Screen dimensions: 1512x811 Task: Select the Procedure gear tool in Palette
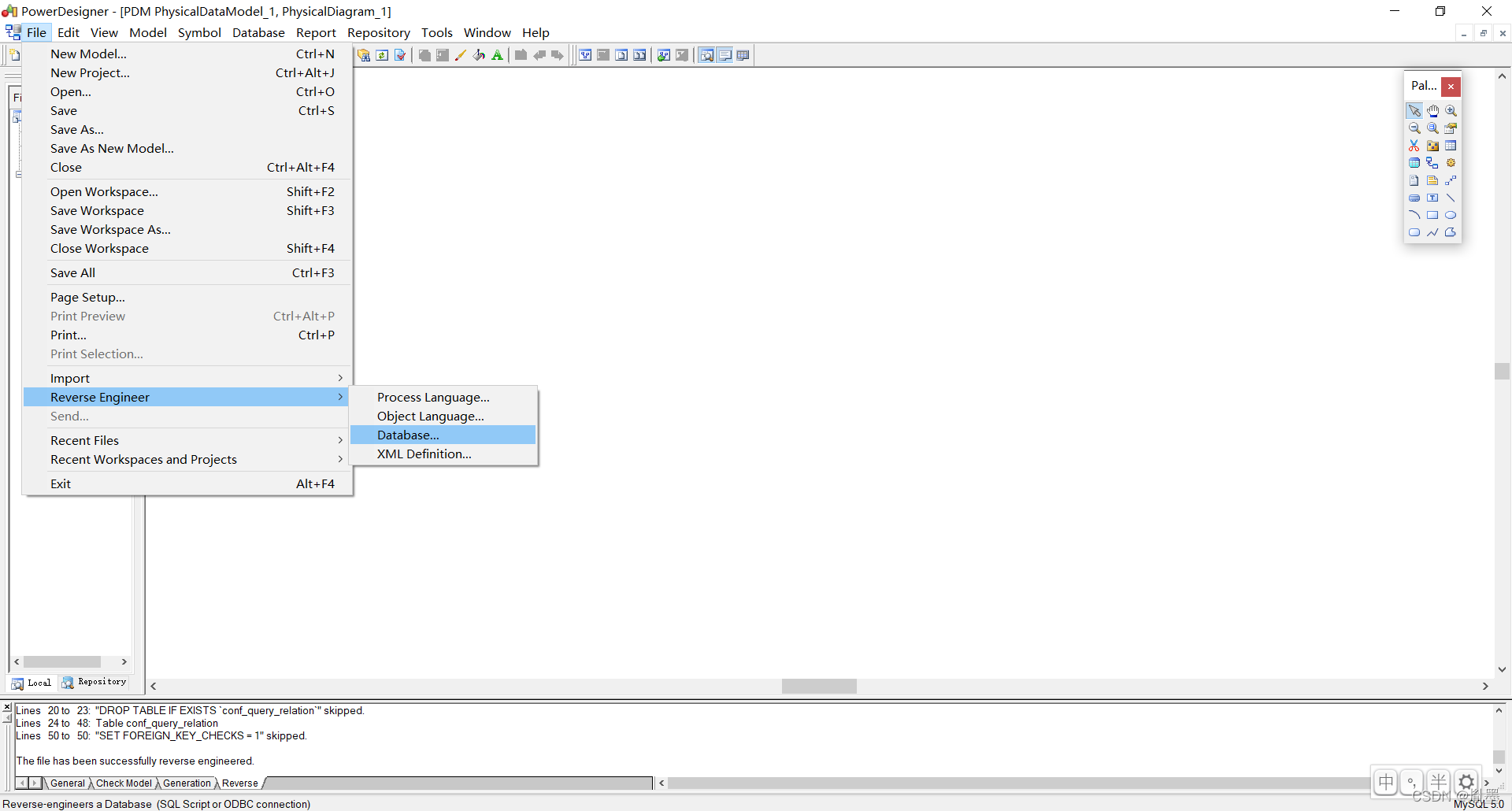coord(1451,163)
